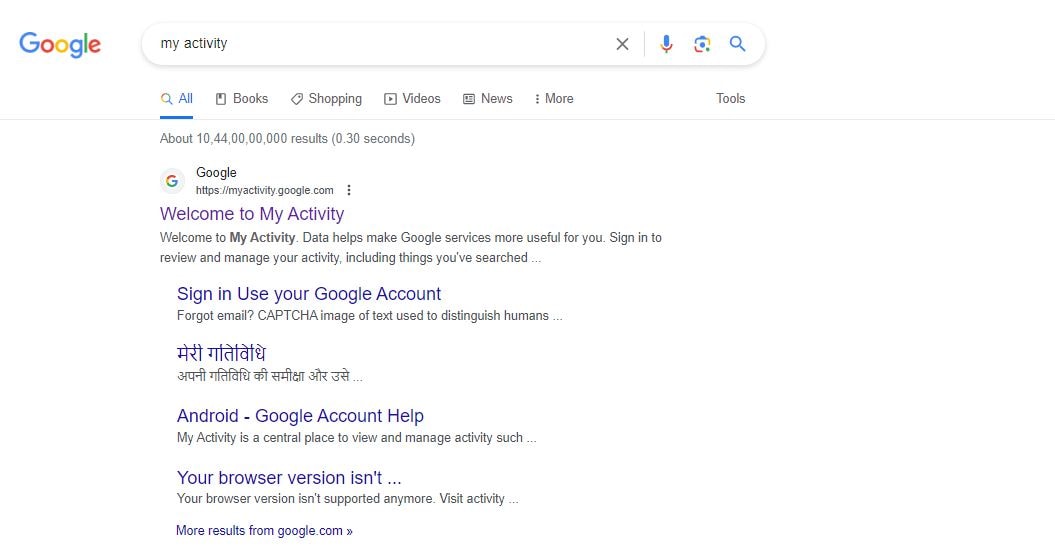Click the "my activity" search field
This screenshot has width=1055, height=557.
click(x=380, y=44)
